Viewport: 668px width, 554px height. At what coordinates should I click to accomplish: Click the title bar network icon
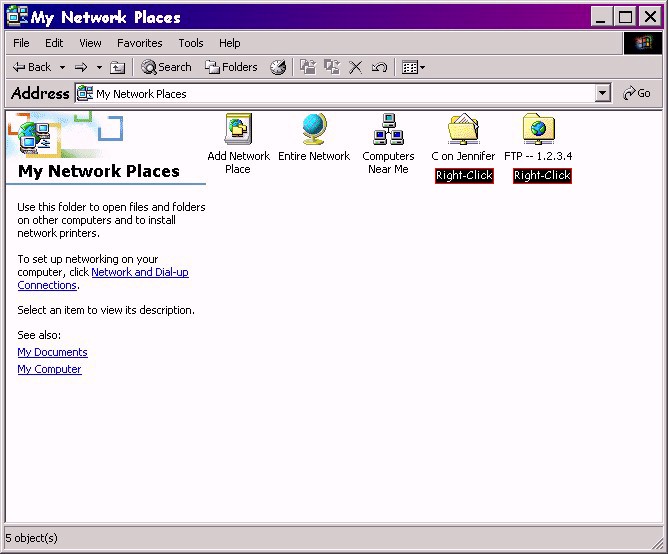pos(17,16)
